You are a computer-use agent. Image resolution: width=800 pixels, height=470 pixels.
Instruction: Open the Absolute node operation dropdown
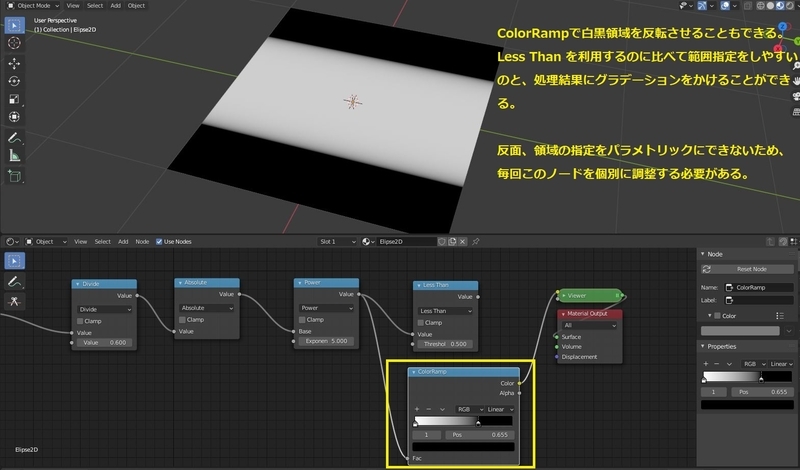tap(207, 308)
